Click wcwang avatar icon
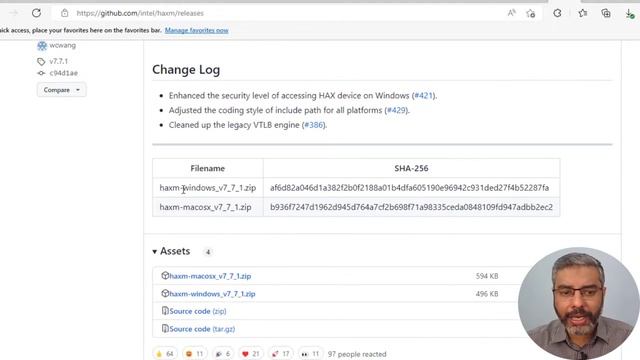The image size is (640, 360). [x=42, y=46]
